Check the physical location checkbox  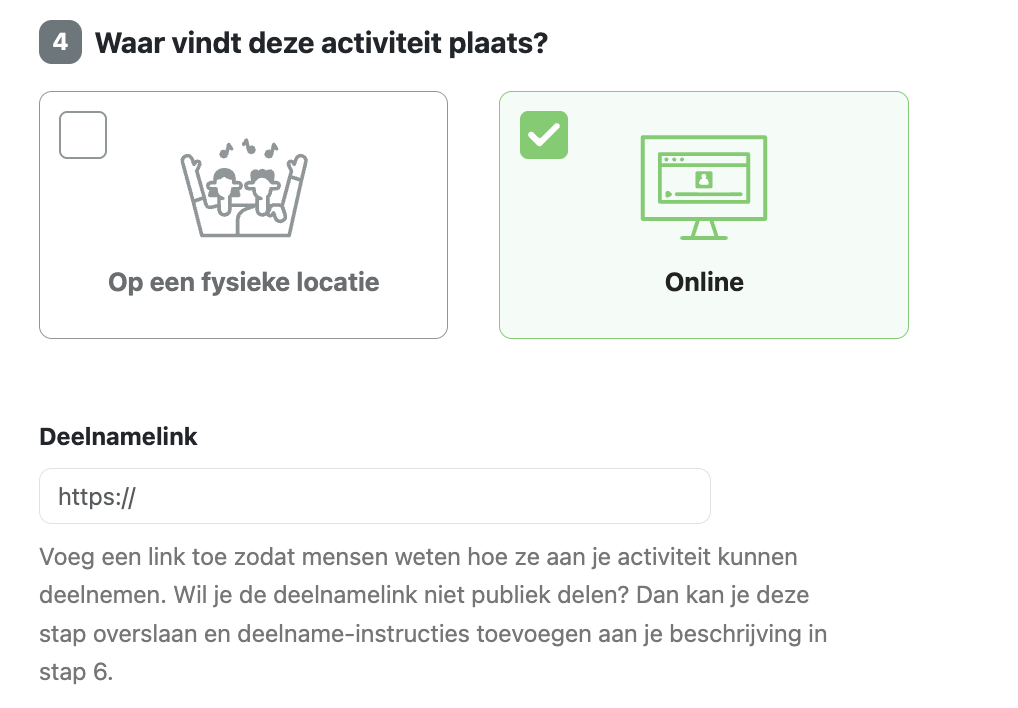(83, 135)
